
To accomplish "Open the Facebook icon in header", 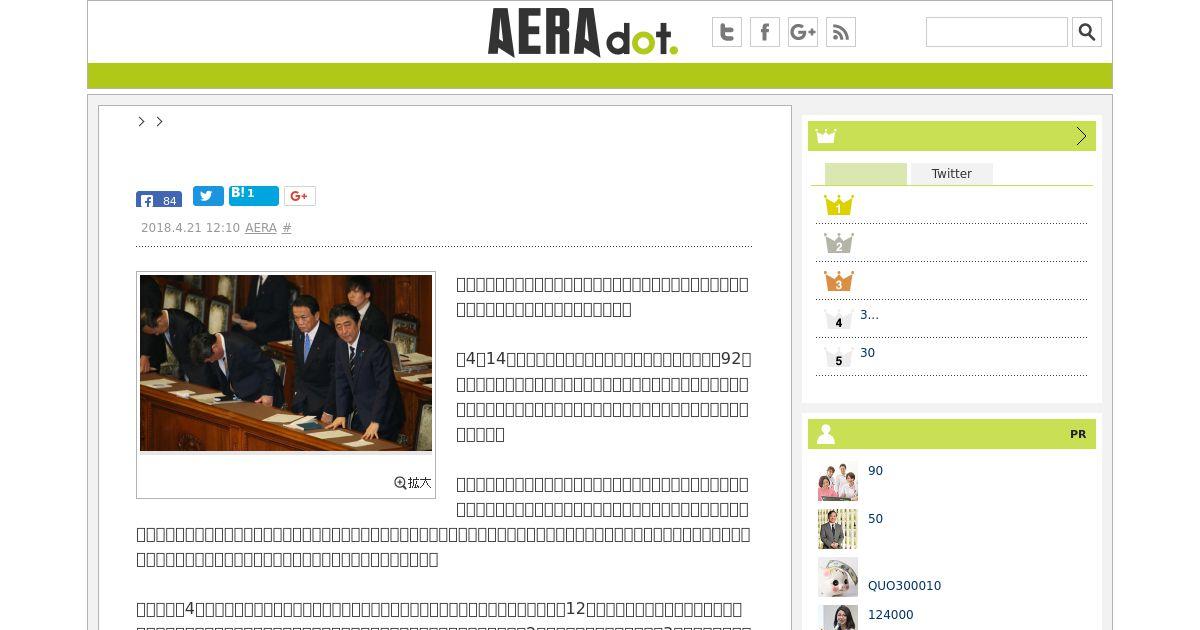I will tap(765, 32).
